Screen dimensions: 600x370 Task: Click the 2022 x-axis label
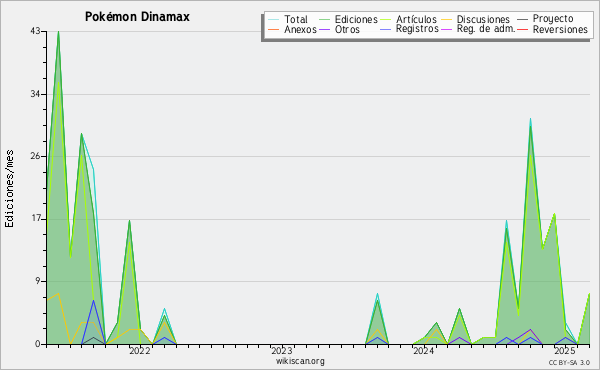(140, 351)
